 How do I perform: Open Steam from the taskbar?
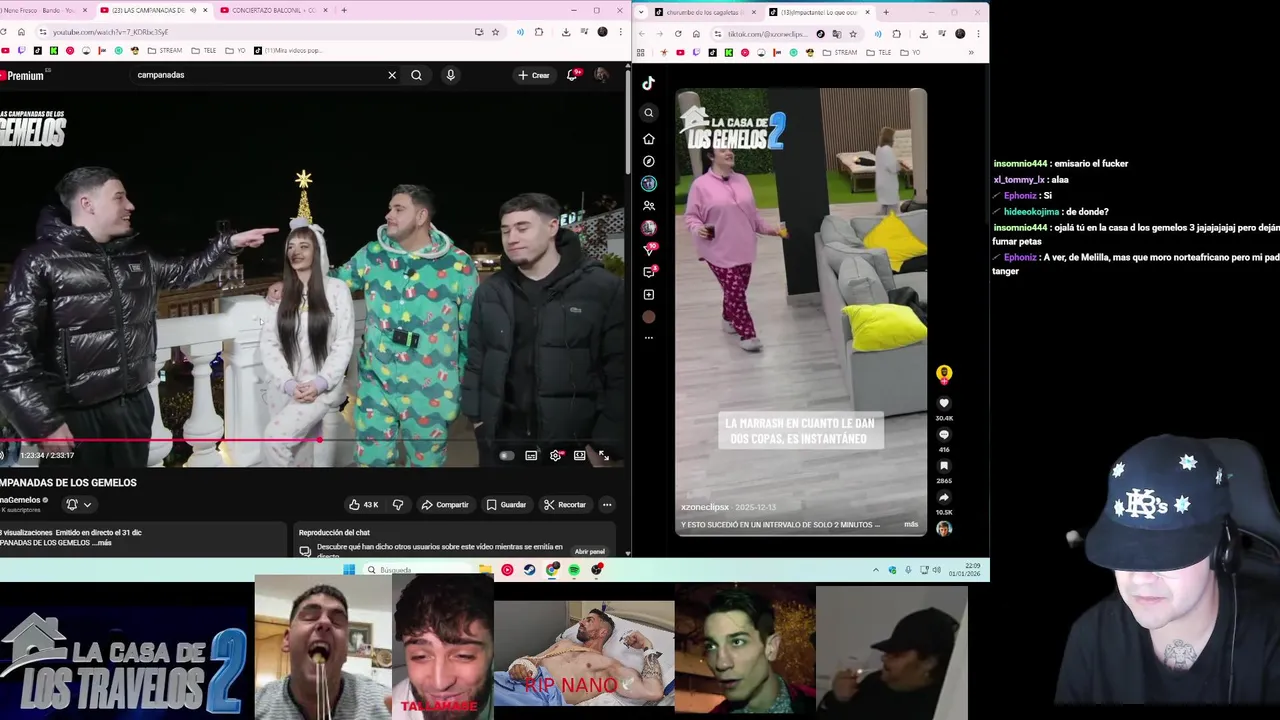[529, 570]
